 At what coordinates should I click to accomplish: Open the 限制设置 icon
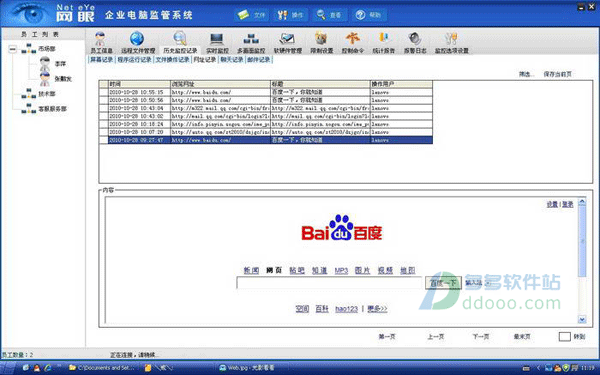click(x=321, y=42)
